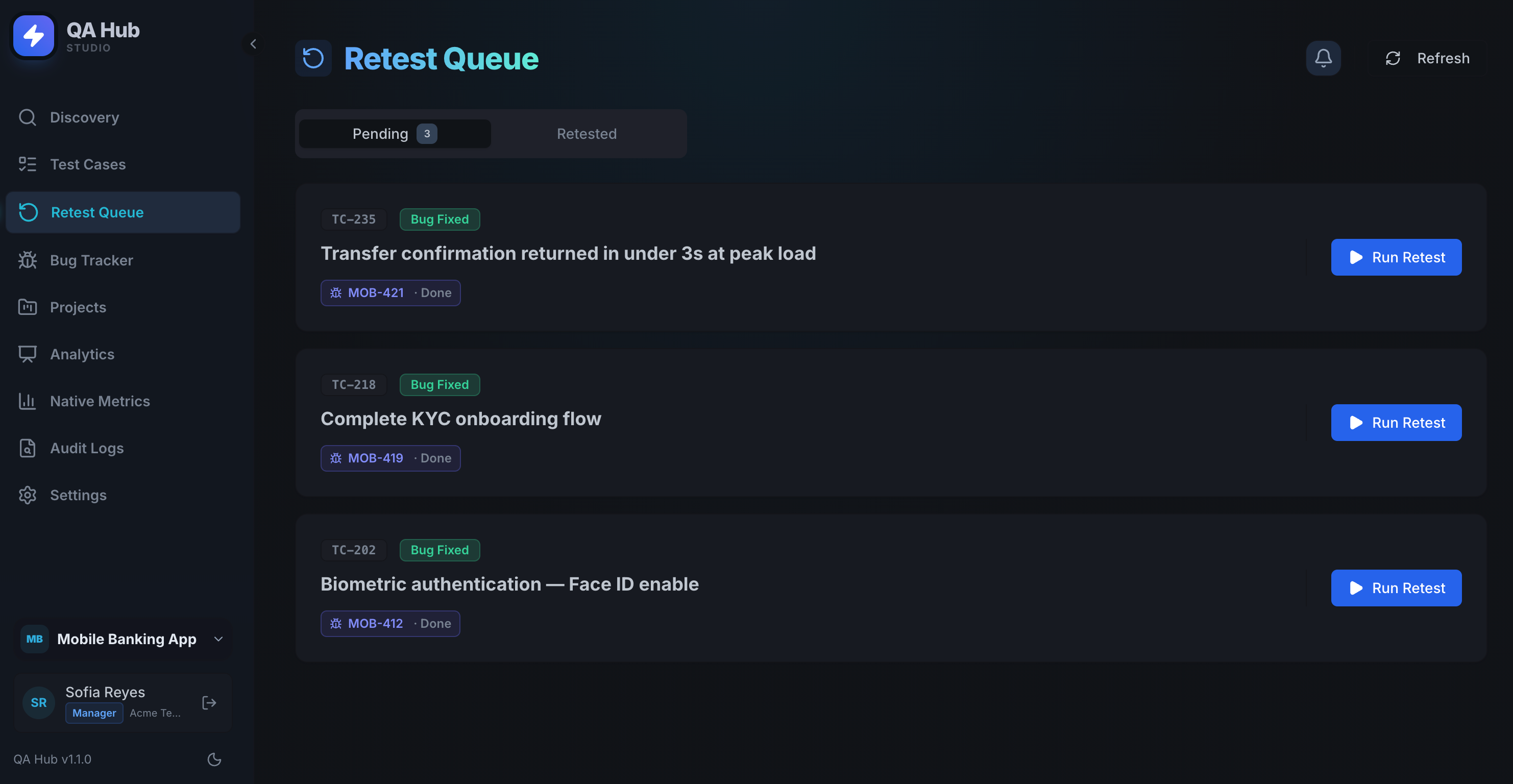The height and width of the screenshot is (784, 1513).
Task: Click the Test Cases checklist icon
Action: coord(27,164)
